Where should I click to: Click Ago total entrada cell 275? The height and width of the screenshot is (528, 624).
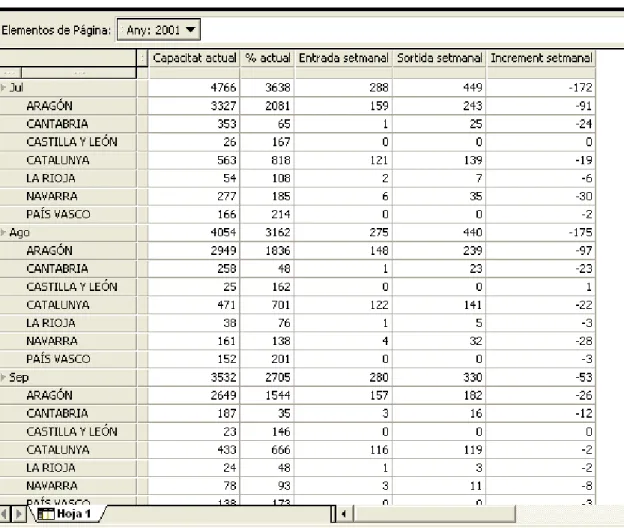coord(343,232)
